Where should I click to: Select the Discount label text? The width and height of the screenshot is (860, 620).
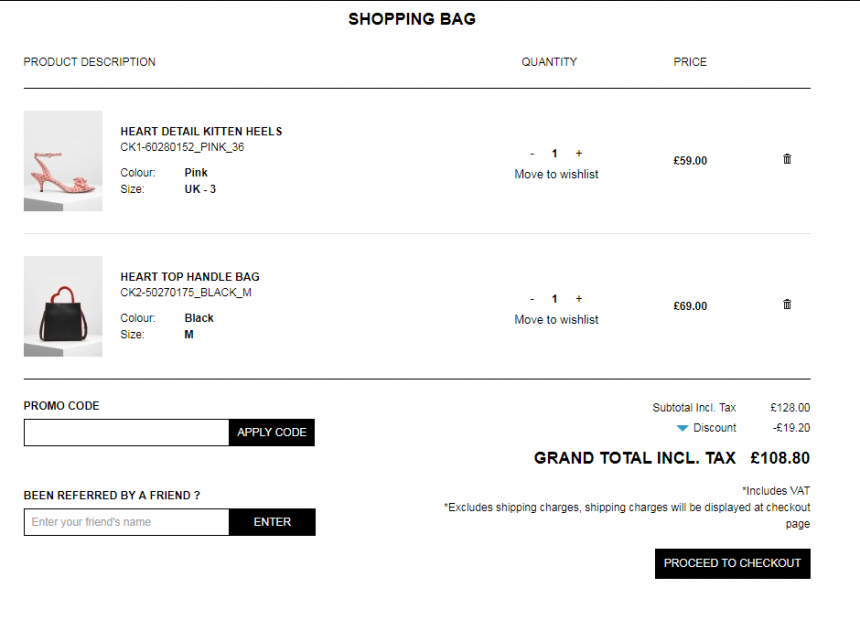[x=715, y=428]
